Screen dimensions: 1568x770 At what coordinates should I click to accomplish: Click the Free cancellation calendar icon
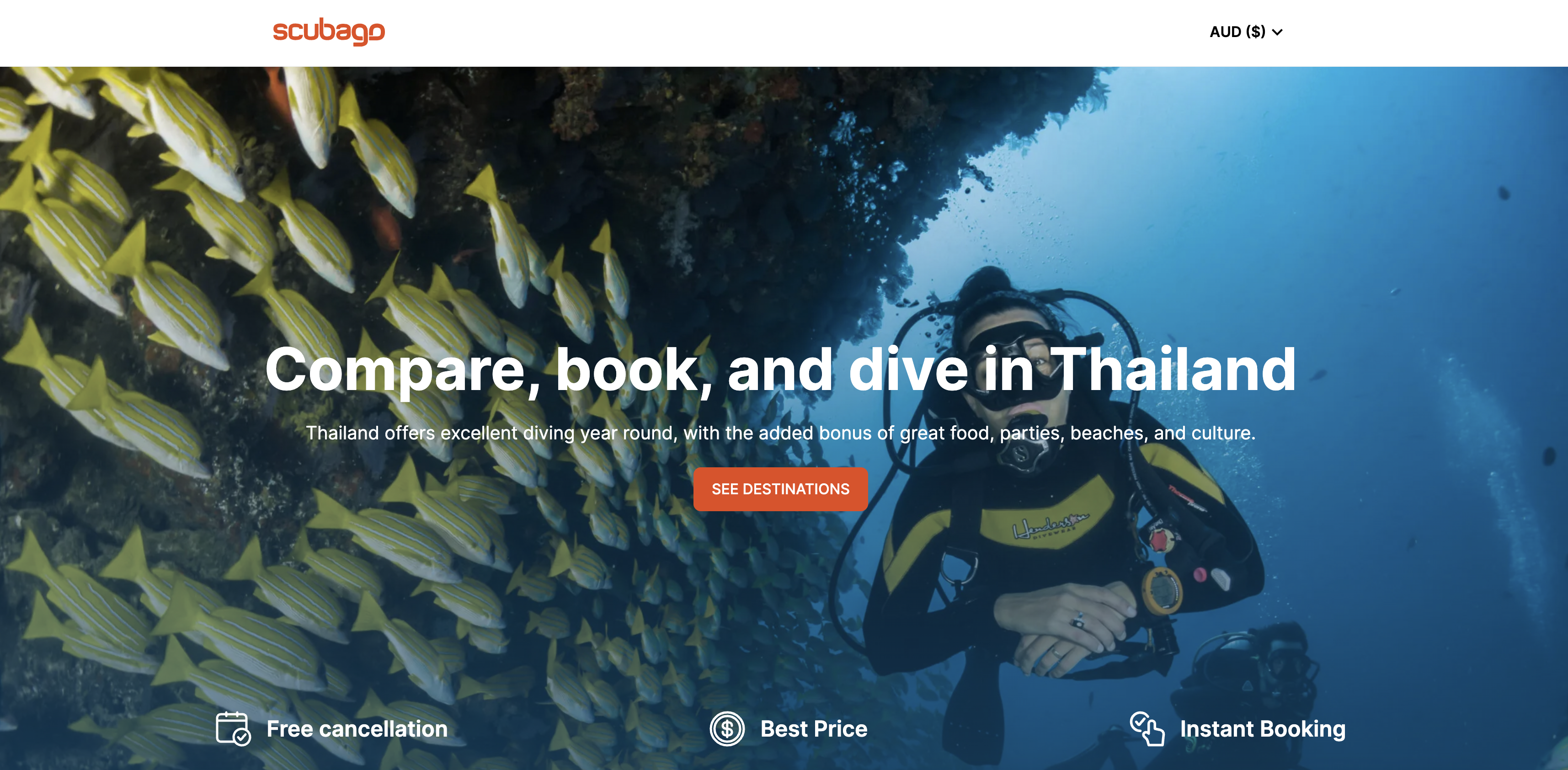[x=233, y=728]
